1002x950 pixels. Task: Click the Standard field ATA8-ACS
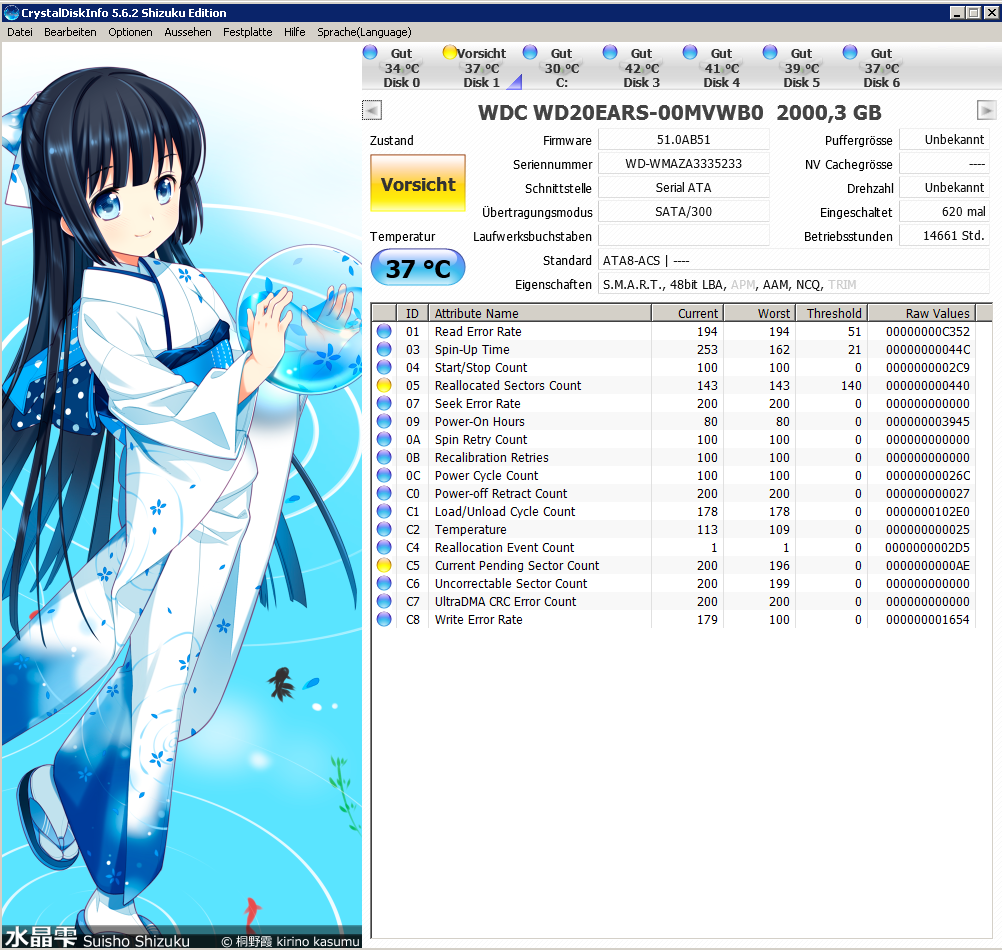click(x=794, y=260)
